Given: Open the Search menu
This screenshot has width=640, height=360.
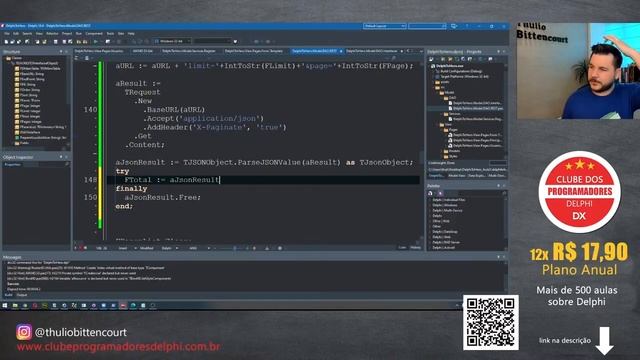Looking at the screenshot, I should pyautogui.click(x=27, y=33).
